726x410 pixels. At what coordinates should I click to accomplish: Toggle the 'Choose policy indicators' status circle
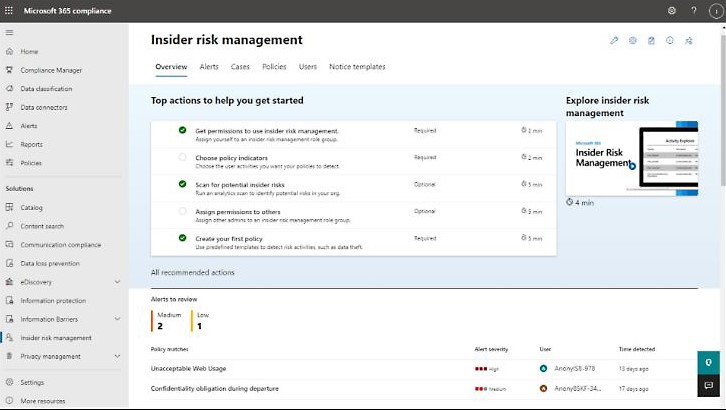pos(182,157)
